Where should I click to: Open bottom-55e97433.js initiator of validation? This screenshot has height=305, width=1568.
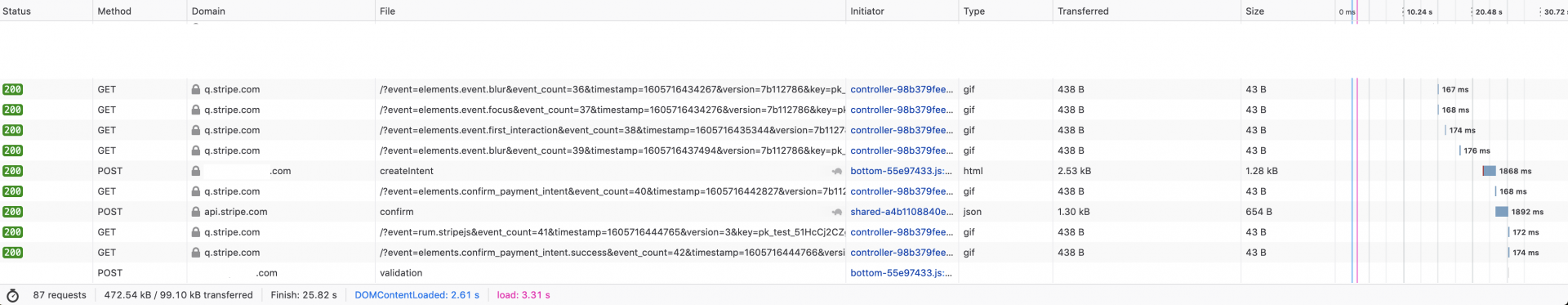(x=902, y=273)
